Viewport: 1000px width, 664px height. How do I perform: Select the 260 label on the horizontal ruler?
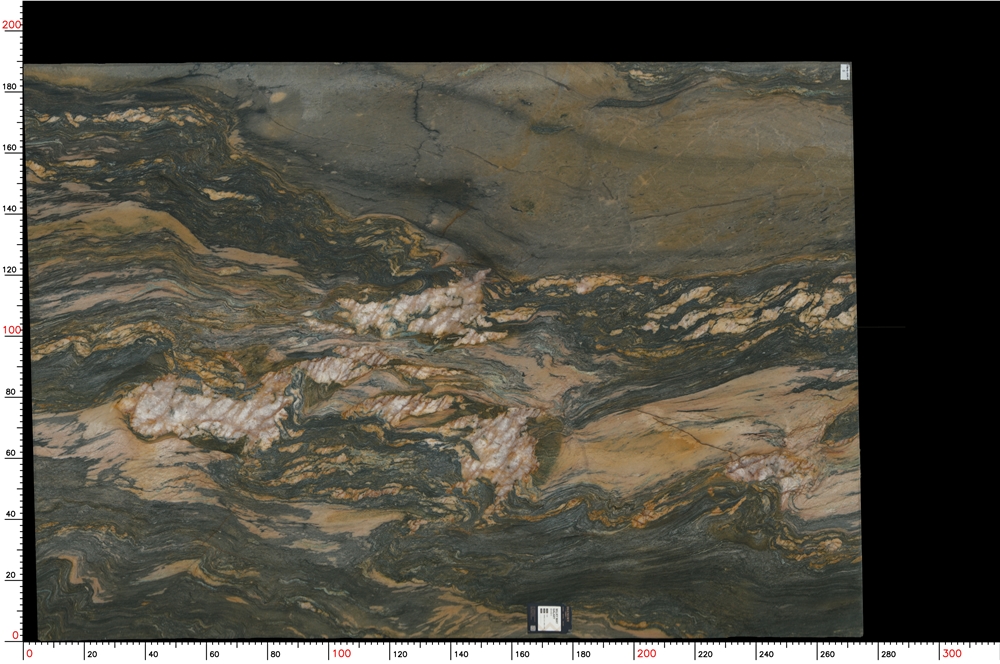pyautogui.click(x=827, y=654)
